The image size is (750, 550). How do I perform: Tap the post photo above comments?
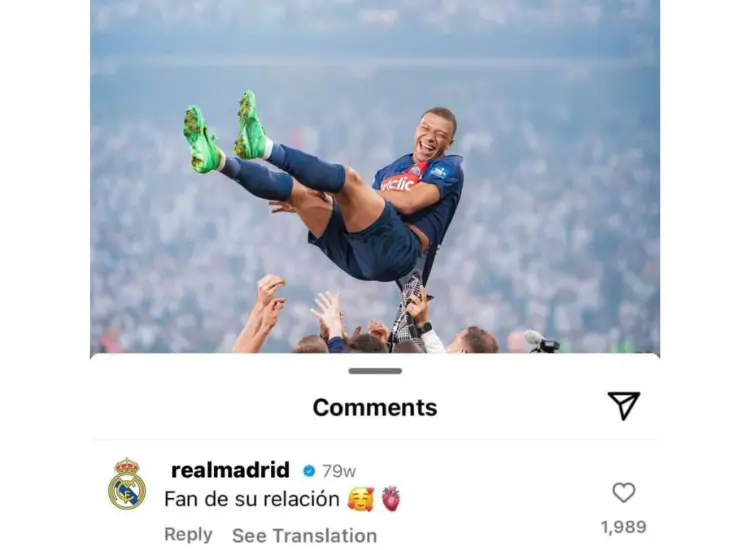coord(375,176)
